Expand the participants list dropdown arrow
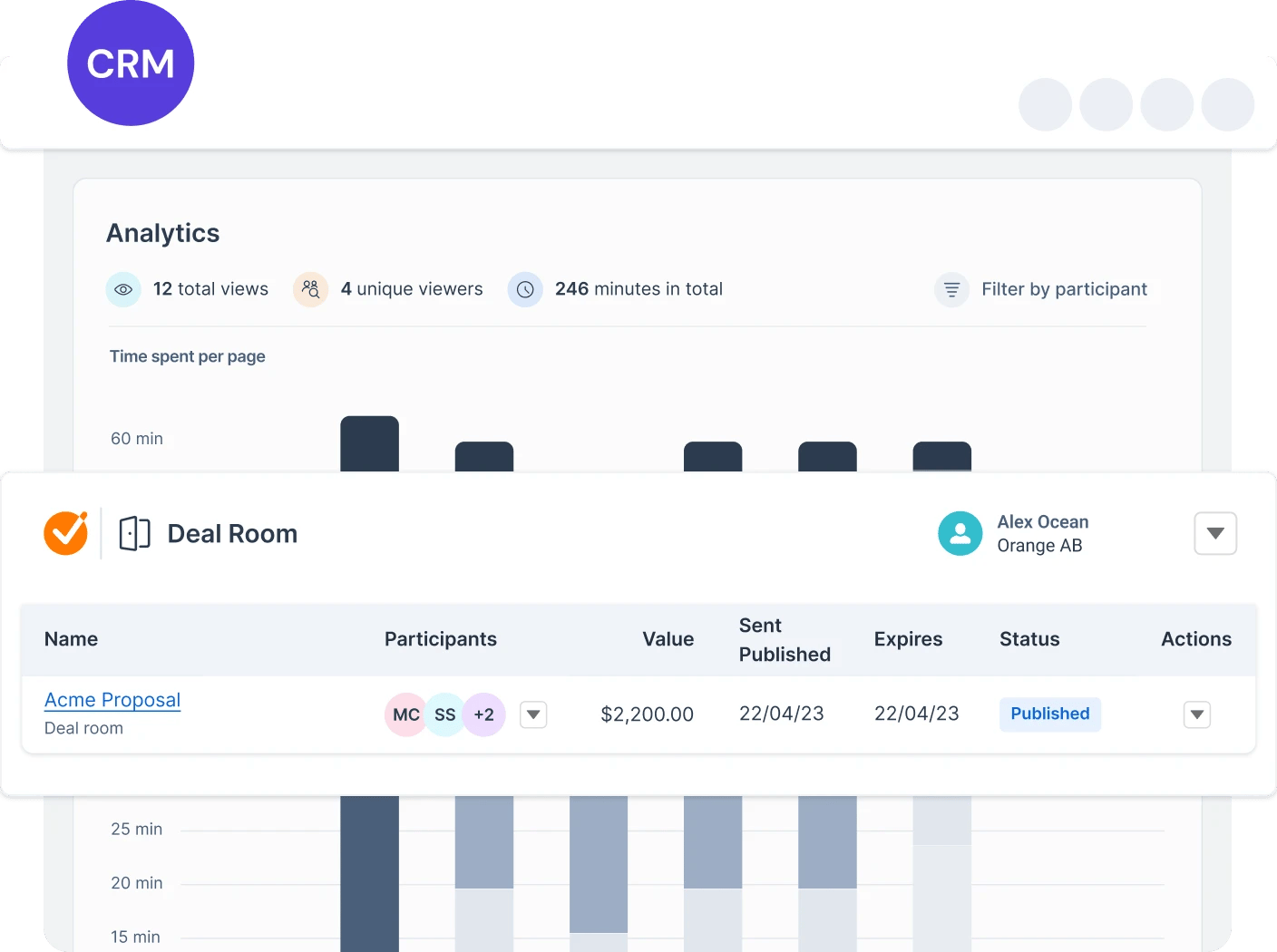The width and height of the screenshot is (1277, 952). 533,714
